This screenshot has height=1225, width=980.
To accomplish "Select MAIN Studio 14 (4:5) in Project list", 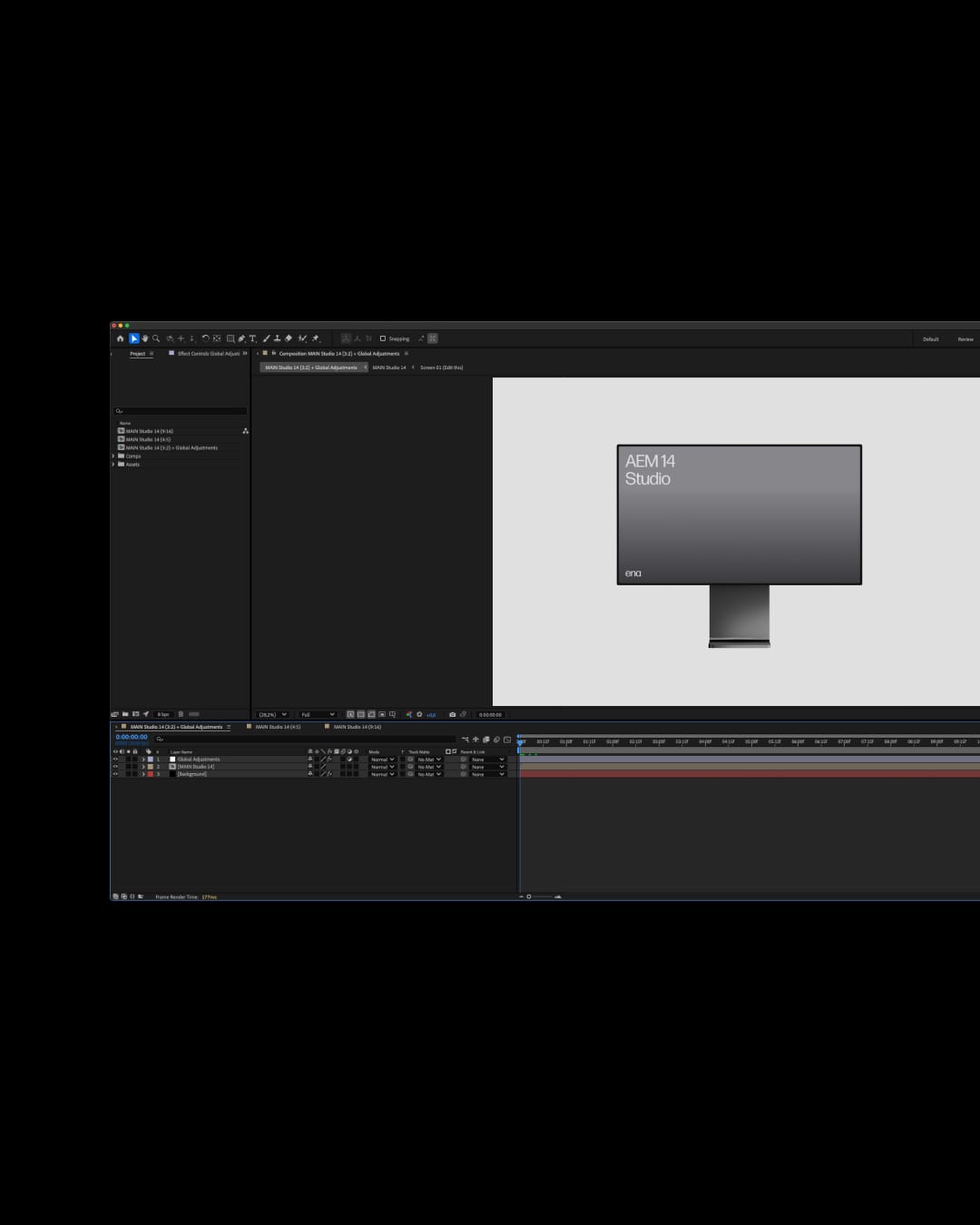I will tap(148, 439).
